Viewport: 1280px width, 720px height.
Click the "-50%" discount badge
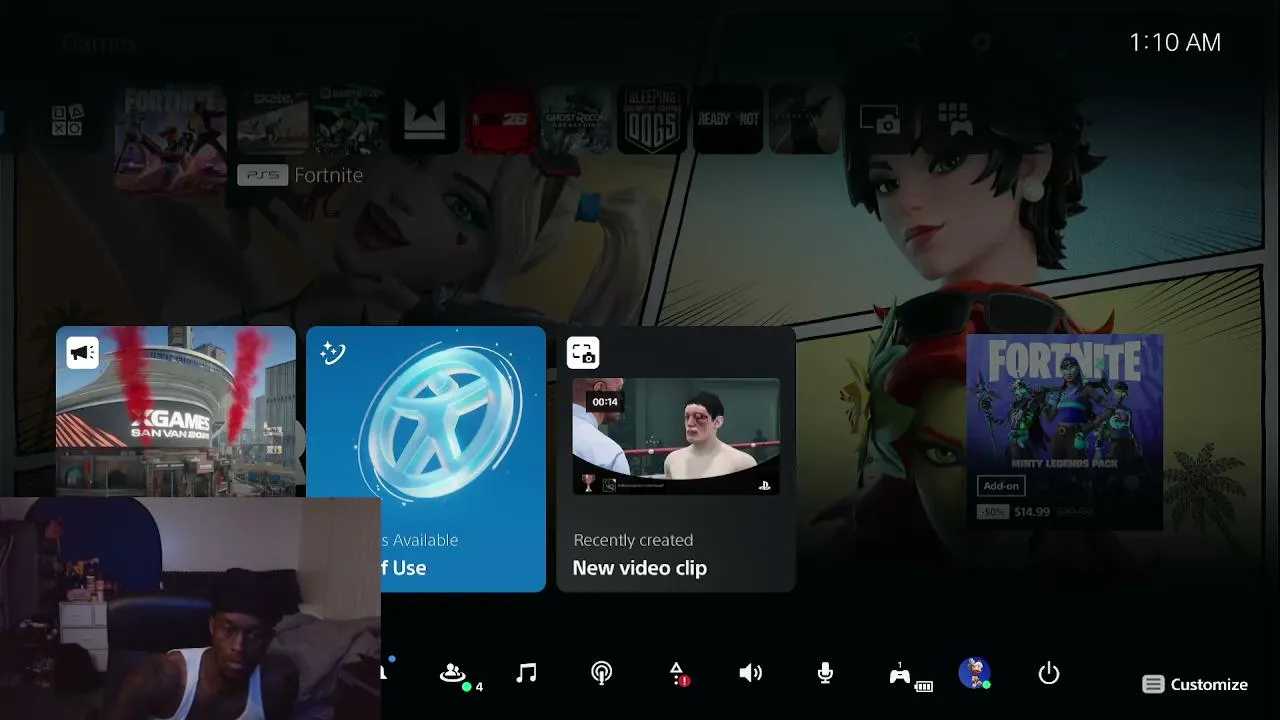pos(992,512)
